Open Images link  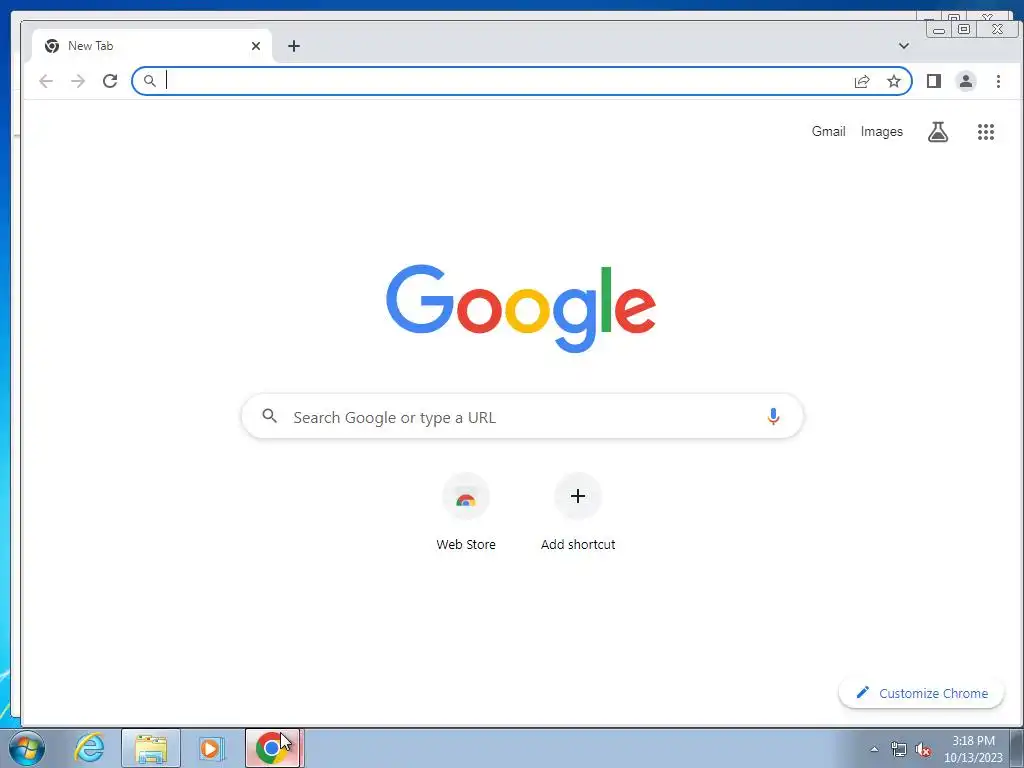click(x=882, y=131)
